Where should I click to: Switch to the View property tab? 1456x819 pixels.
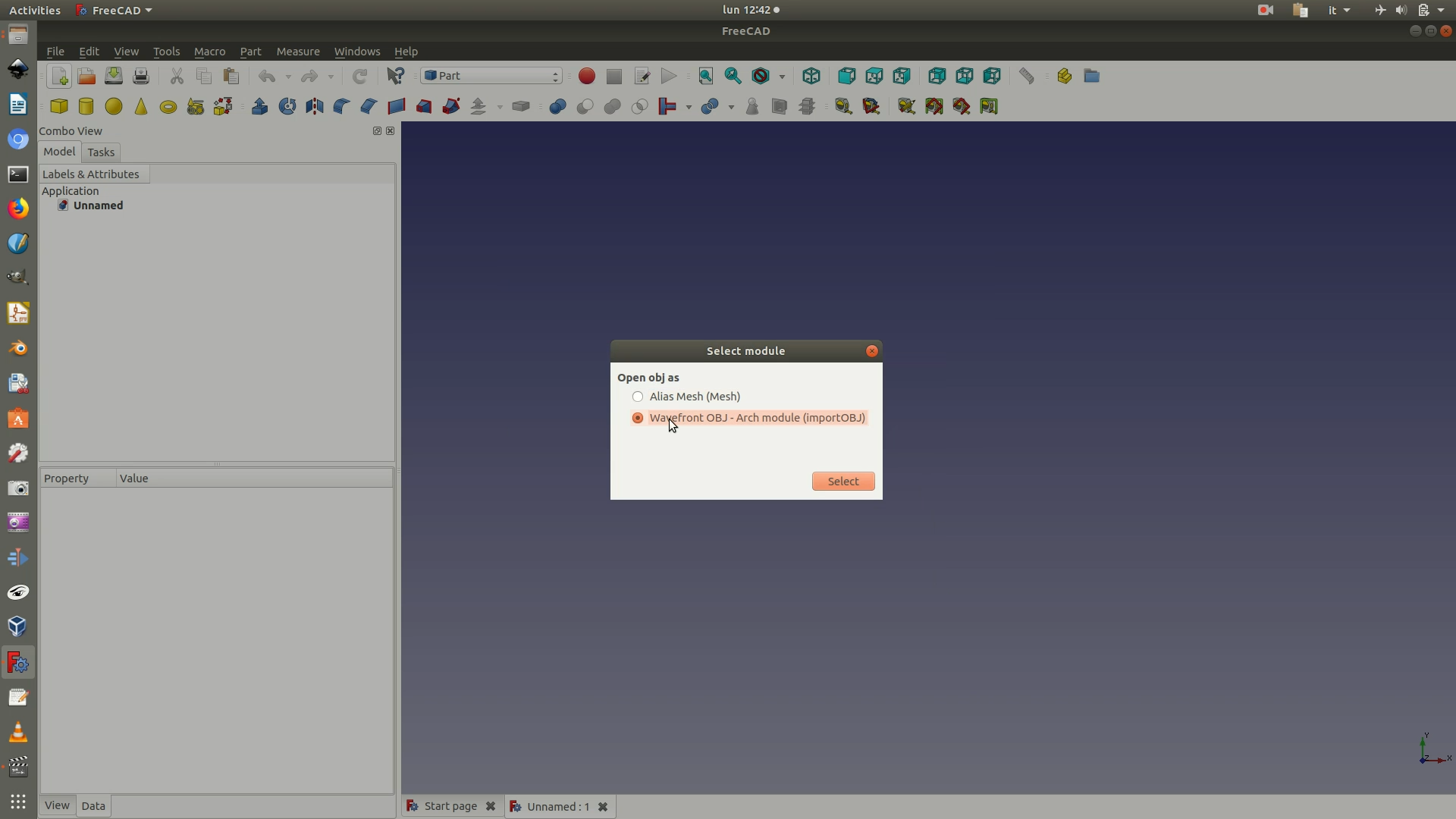pyautogui.click(x=57, y=805)
